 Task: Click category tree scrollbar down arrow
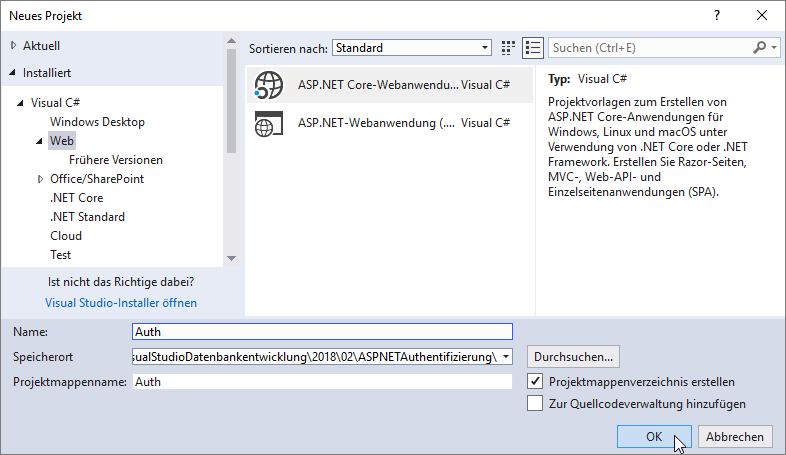(231, 259)
